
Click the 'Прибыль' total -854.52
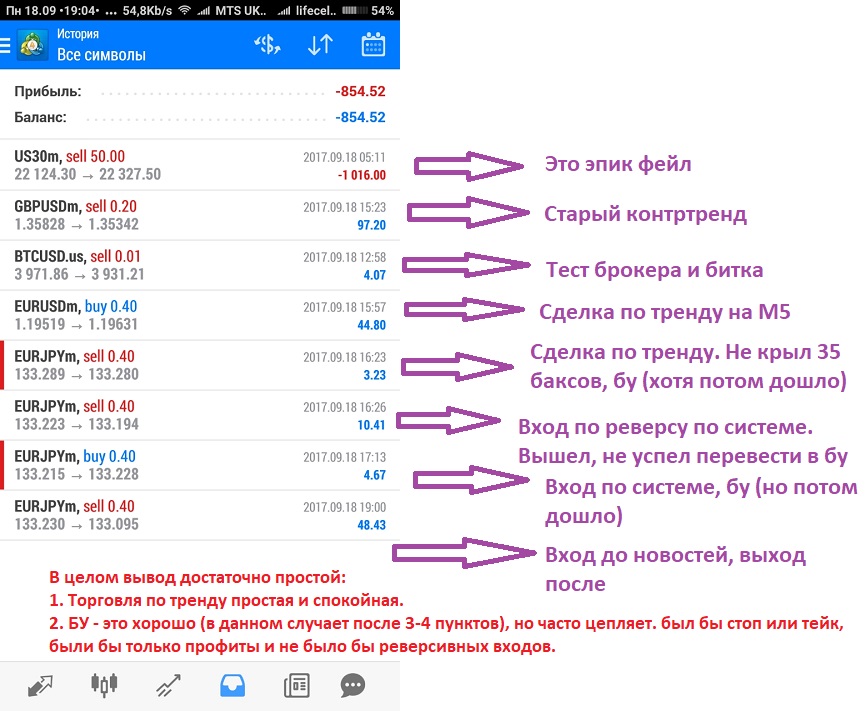pos(360,91)
